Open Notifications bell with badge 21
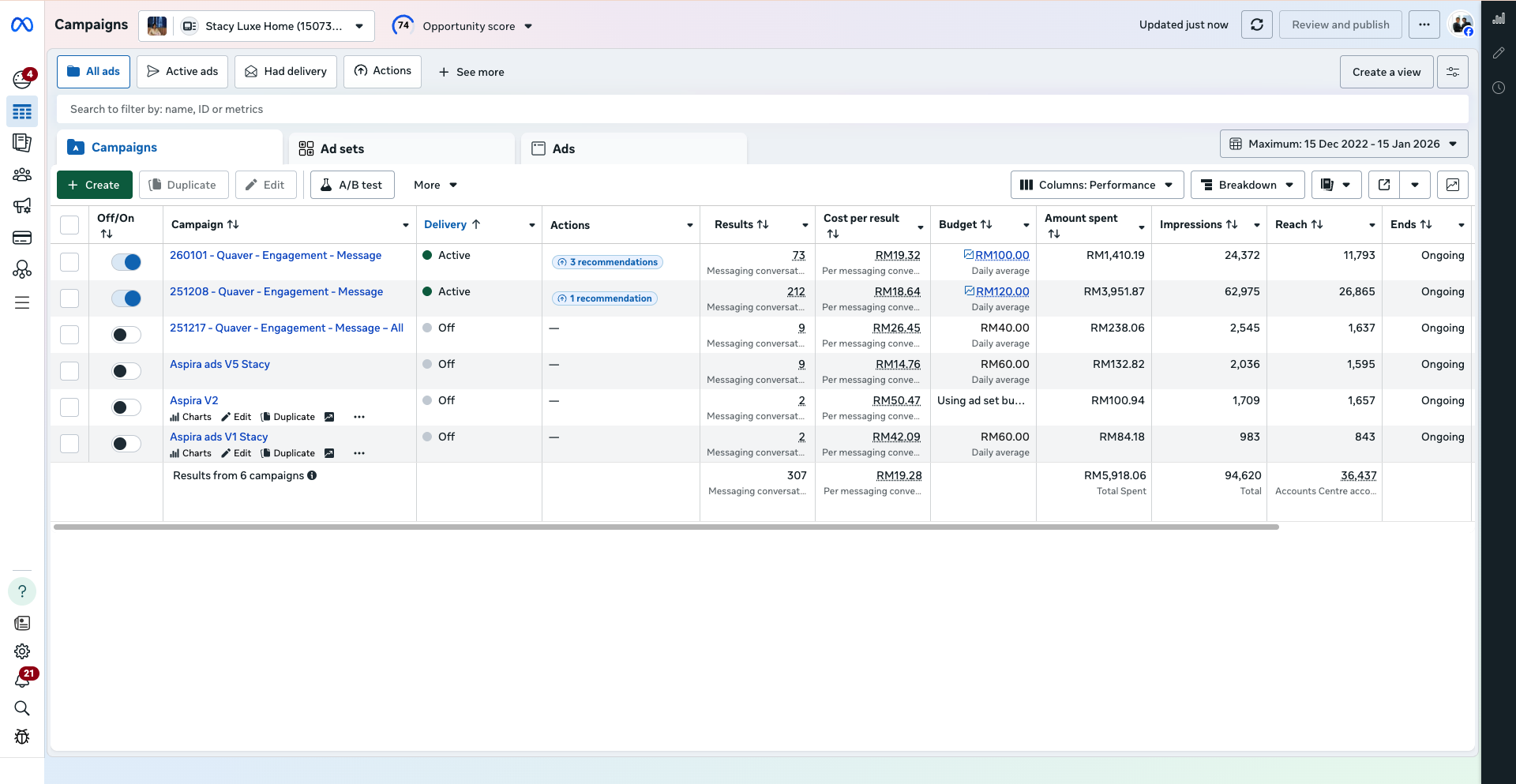Viewport: 1516px width, 784px height. pyautogui.click(x=22, y=679)
